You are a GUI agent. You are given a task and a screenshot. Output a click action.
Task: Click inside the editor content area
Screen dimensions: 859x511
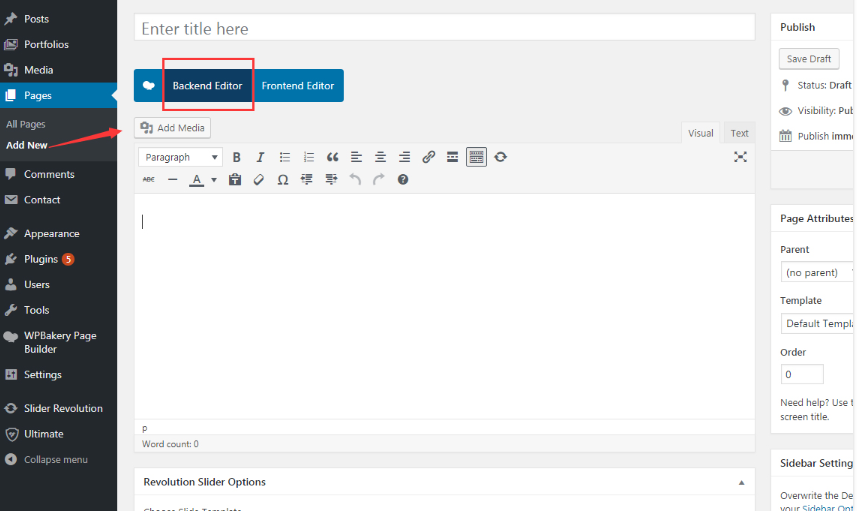click(444, 307)
